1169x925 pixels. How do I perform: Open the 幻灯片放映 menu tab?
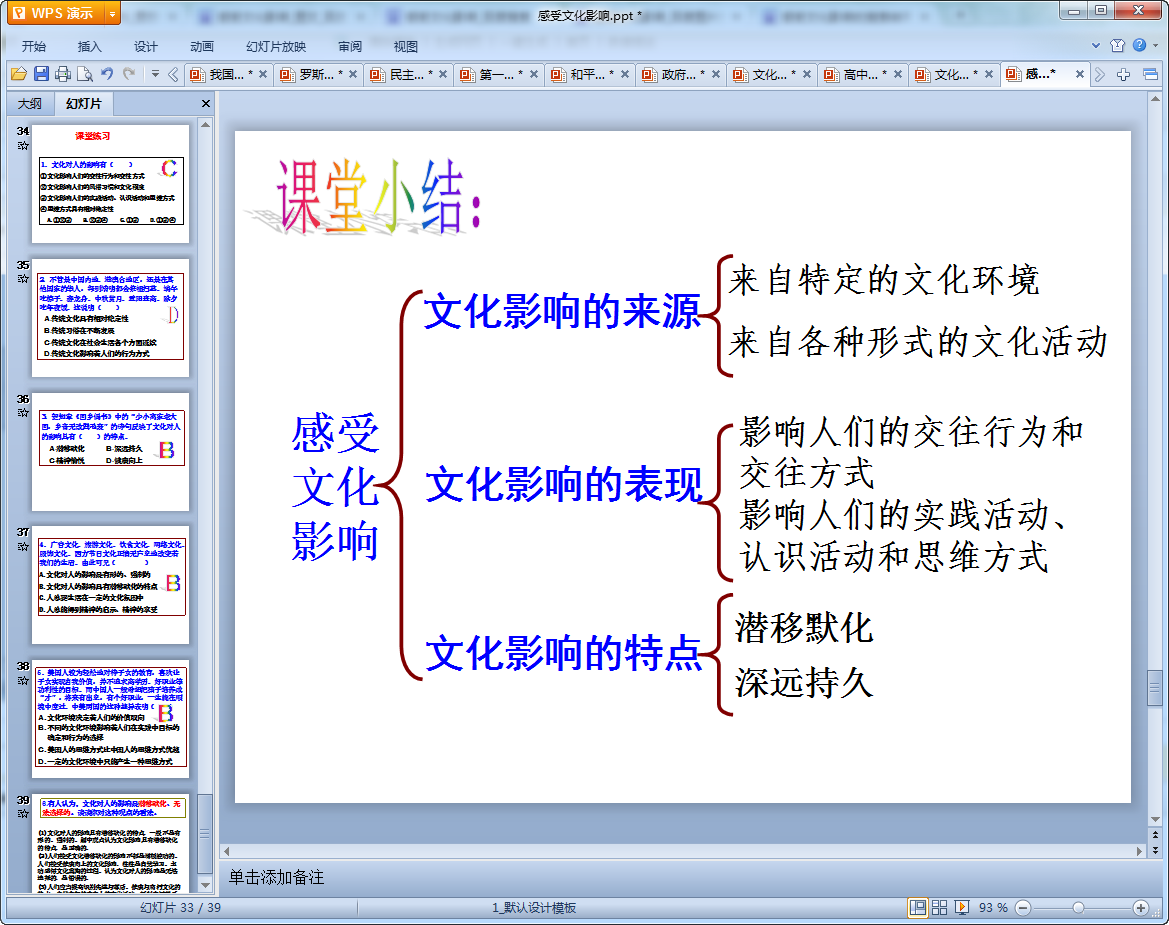[x=276, y=46]
